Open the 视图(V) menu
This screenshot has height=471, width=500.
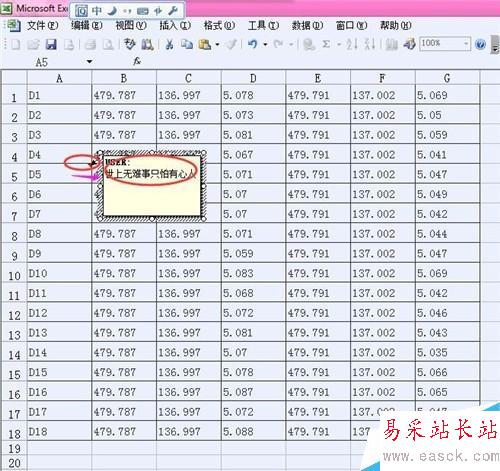[131, 25]
